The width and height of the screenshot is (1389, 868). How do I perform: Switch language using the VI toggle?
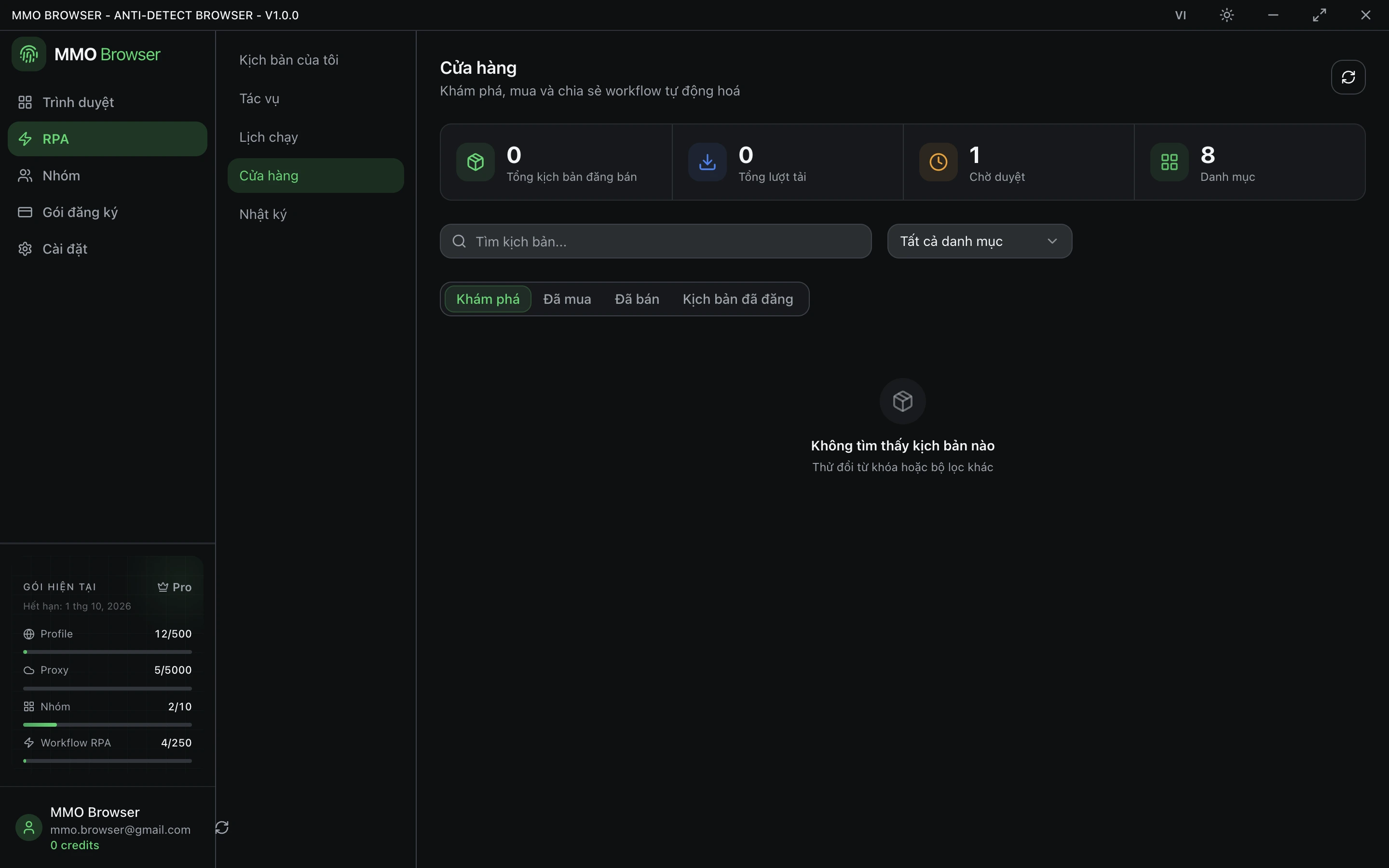click(x=1180, y=15)
